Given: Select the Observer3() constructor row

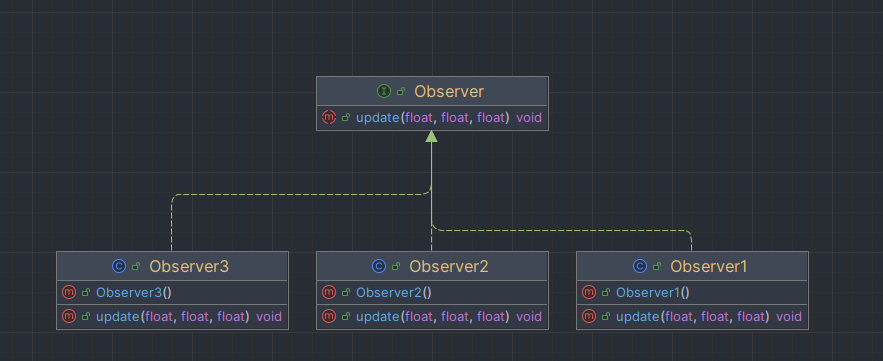Looking at the screenshot, I should pyautogui.click(x=172, y=292).
